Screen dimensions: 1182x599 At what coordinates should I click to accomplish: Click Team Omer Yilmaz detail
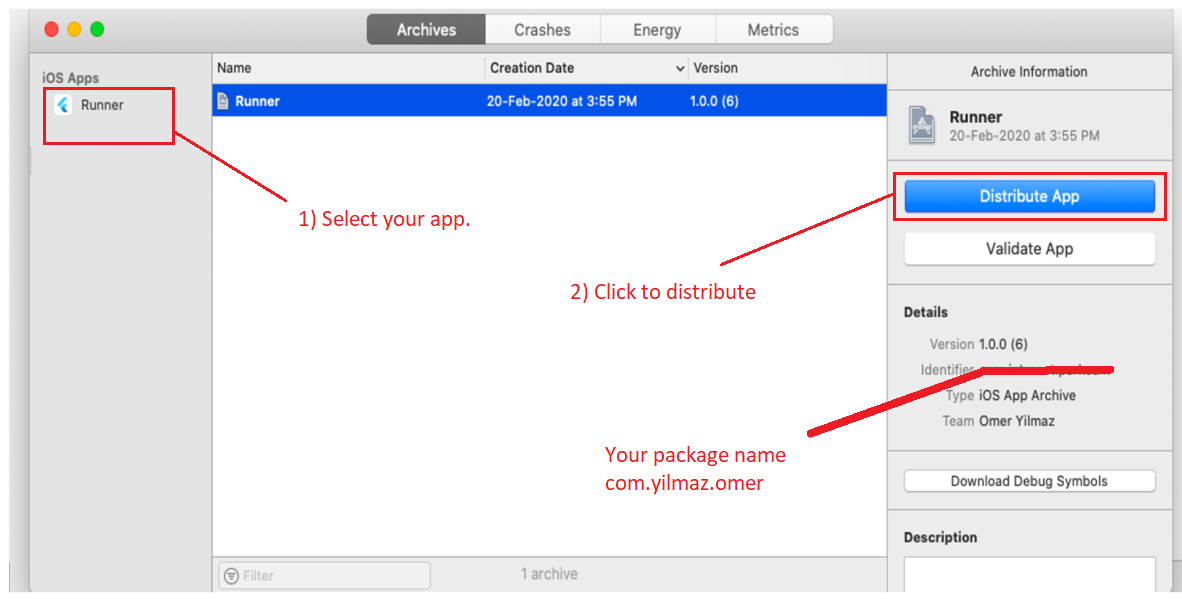tap(998, 421)
